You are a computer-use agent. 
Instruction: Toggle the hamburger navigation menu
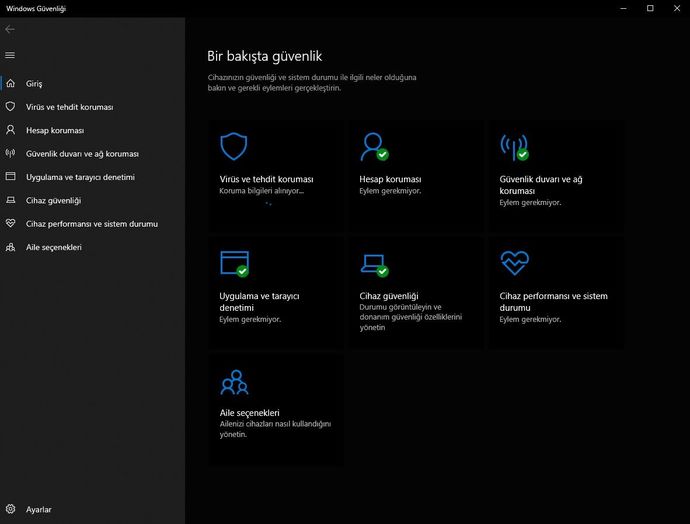click(x=10, y=55)
